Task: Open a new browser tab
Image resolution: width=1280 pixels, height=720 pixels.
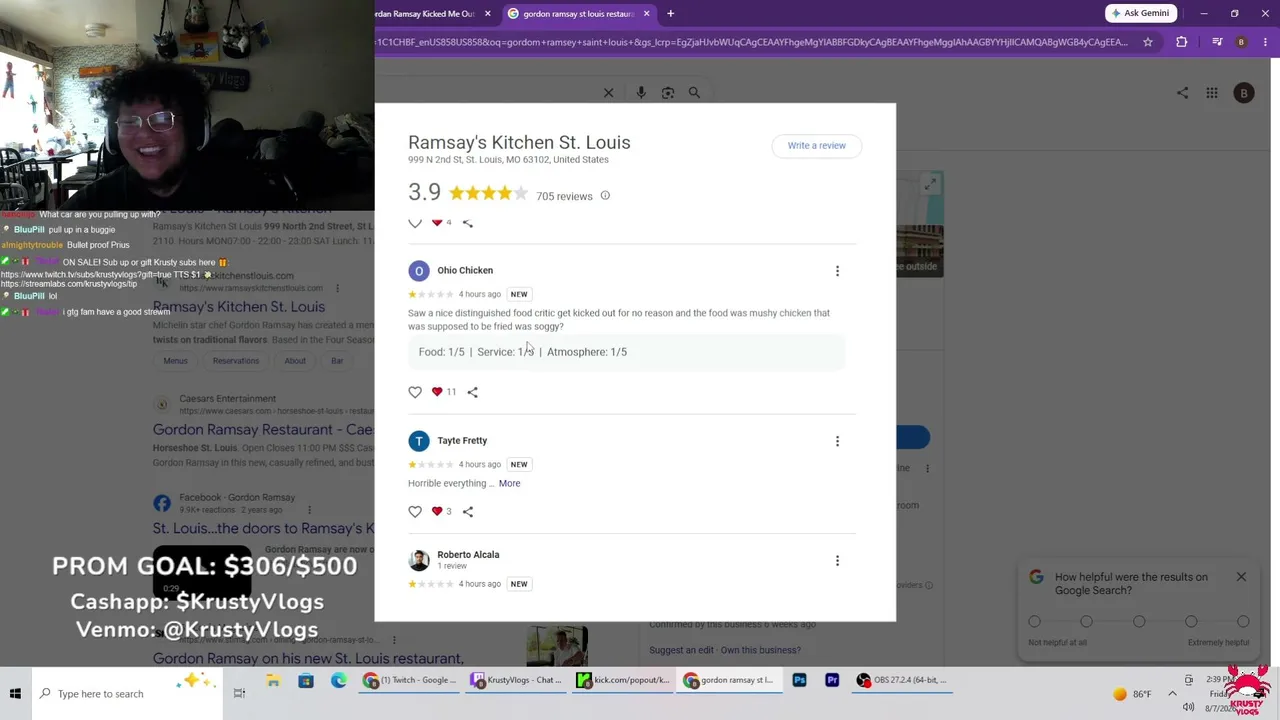Action: [670, 14]
